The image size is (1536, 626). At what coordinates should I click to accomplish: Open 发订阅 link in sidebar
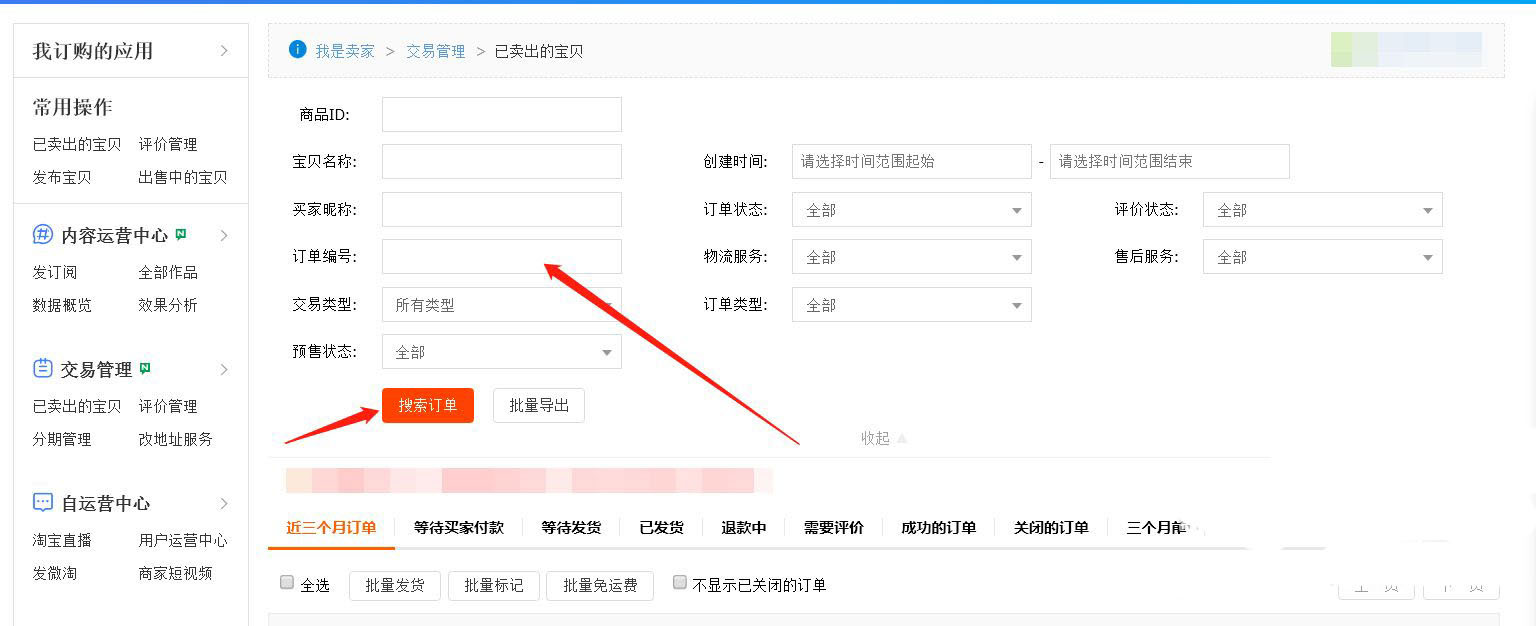55,272
